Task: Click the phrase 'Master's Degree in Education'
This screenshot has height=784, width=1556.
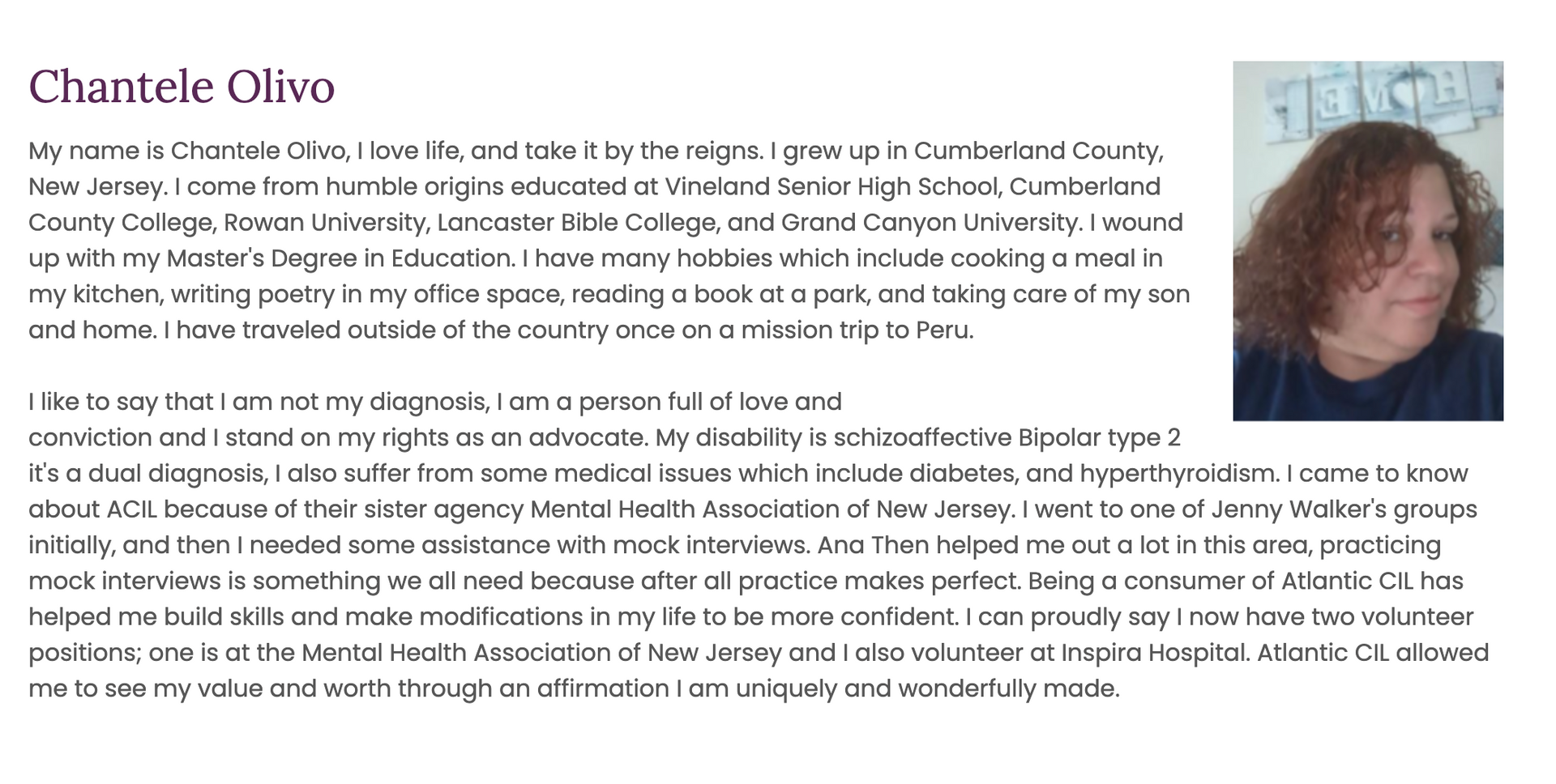Action: point(340,258)
